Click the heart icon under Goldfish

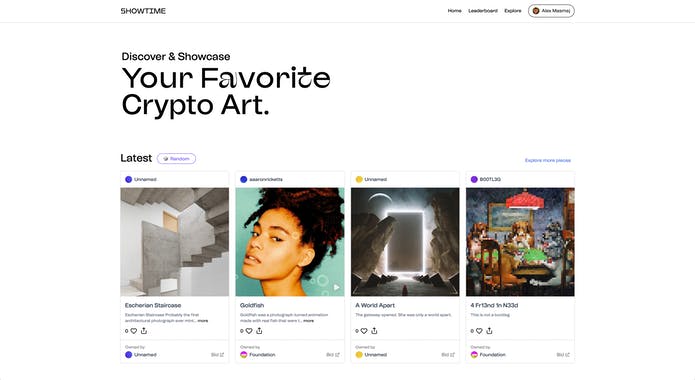click(249, 331)
